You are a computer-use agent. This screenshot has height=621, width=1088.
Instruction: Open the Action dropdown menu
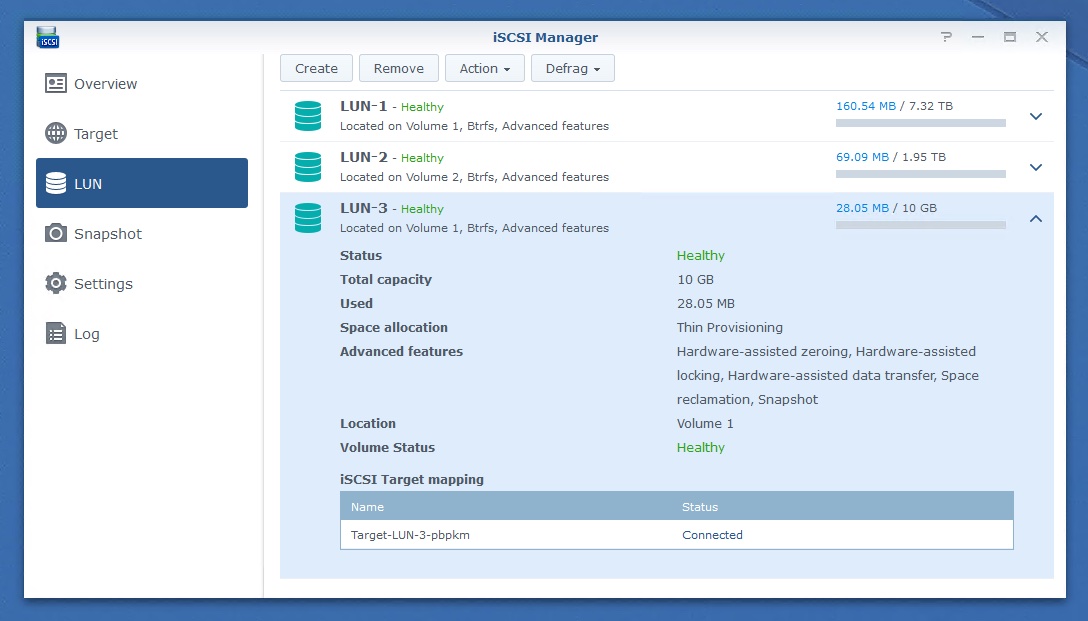(x=484, y=68)
